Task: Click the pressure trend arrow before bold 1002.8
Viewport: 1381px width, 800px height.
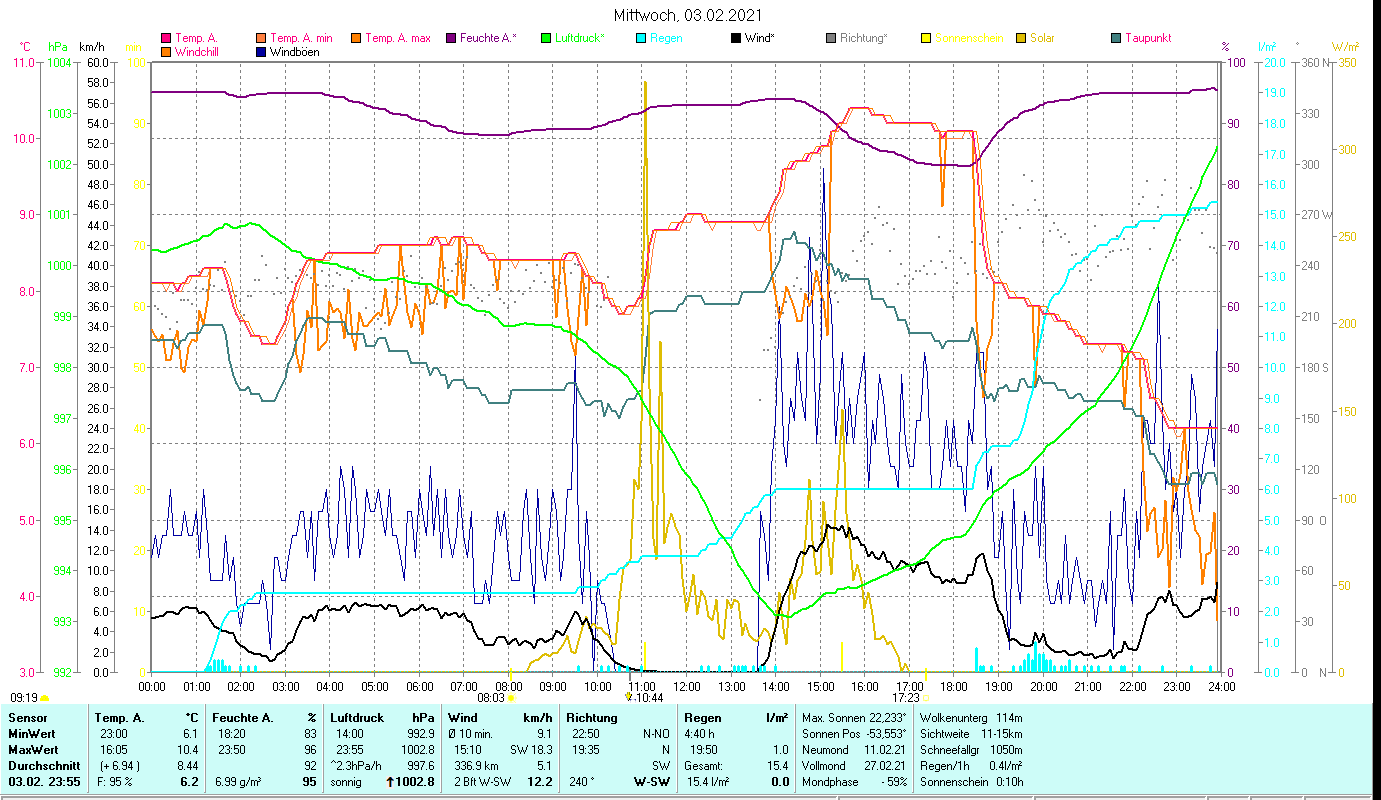Action: click(x=389, y=782)
